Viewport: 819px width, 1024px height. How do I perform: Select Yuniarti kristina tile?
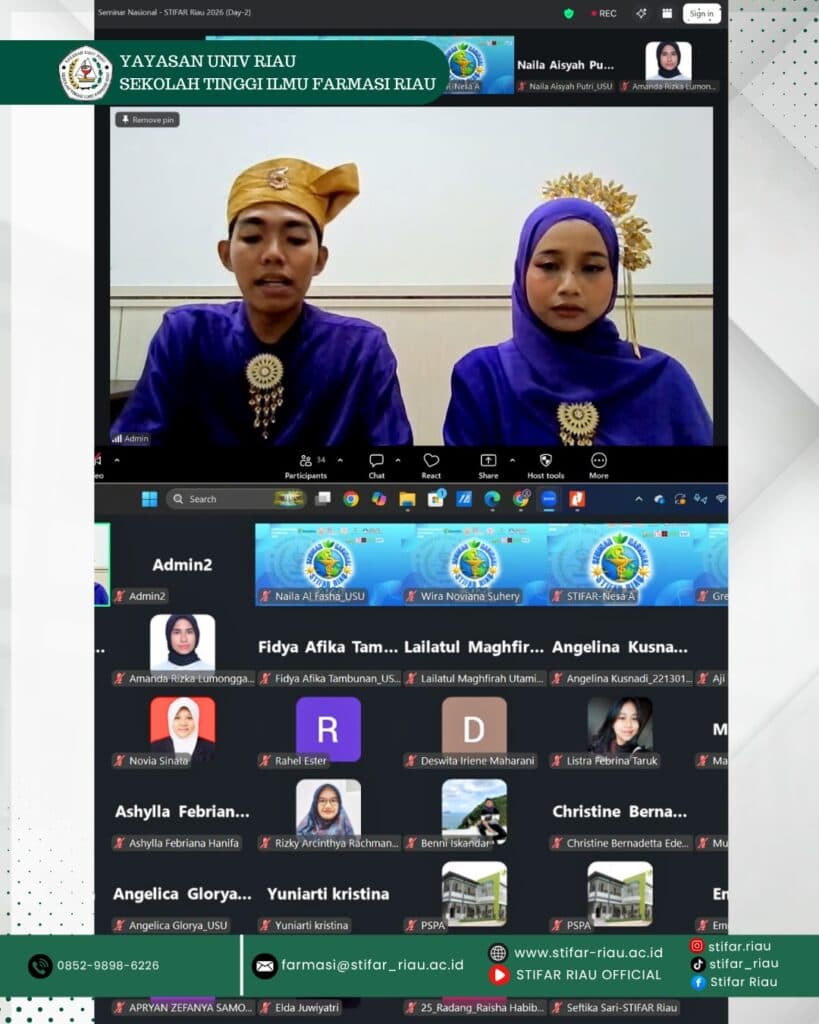tap(328, 895)
